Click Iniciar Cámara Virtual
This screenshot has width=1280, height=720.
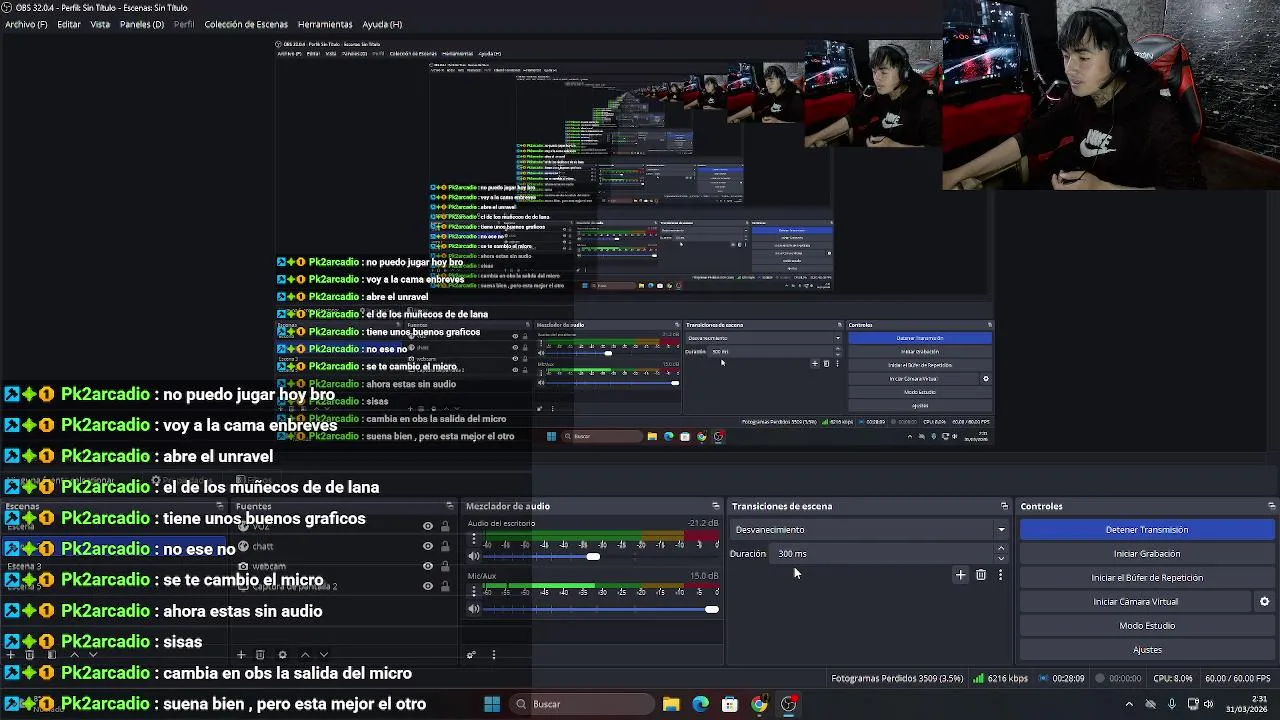pos(1136,602)
